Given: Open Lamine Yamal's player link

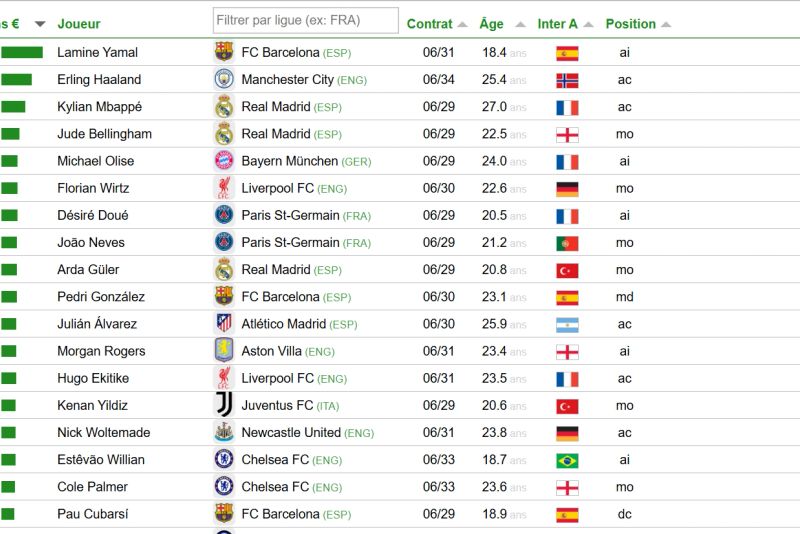Looking at the screenshot, I should [x=97, y=52].
